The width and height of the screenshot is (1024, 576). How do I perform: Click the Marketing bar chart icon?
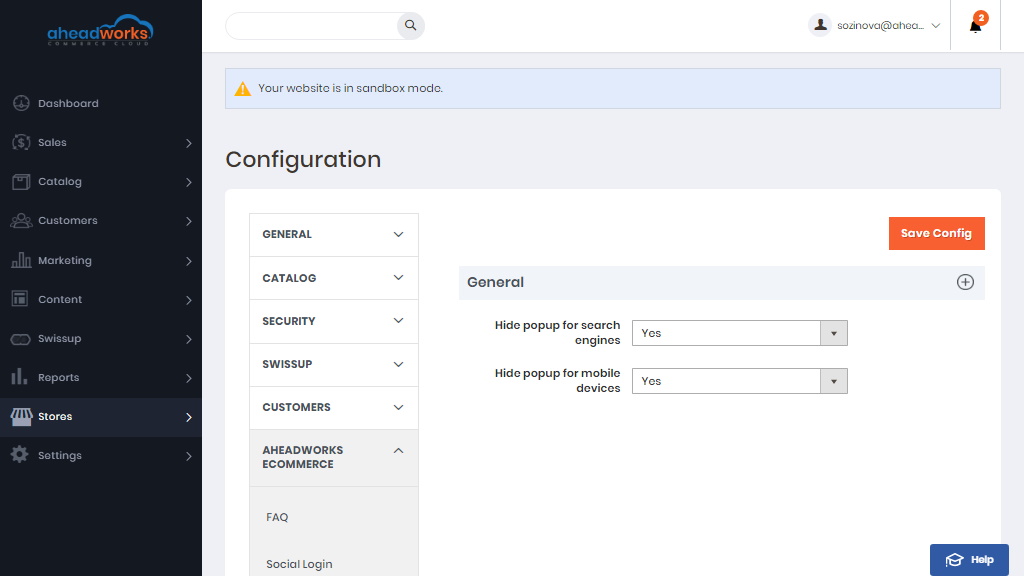pyautogui.click(x=21, y=260)
